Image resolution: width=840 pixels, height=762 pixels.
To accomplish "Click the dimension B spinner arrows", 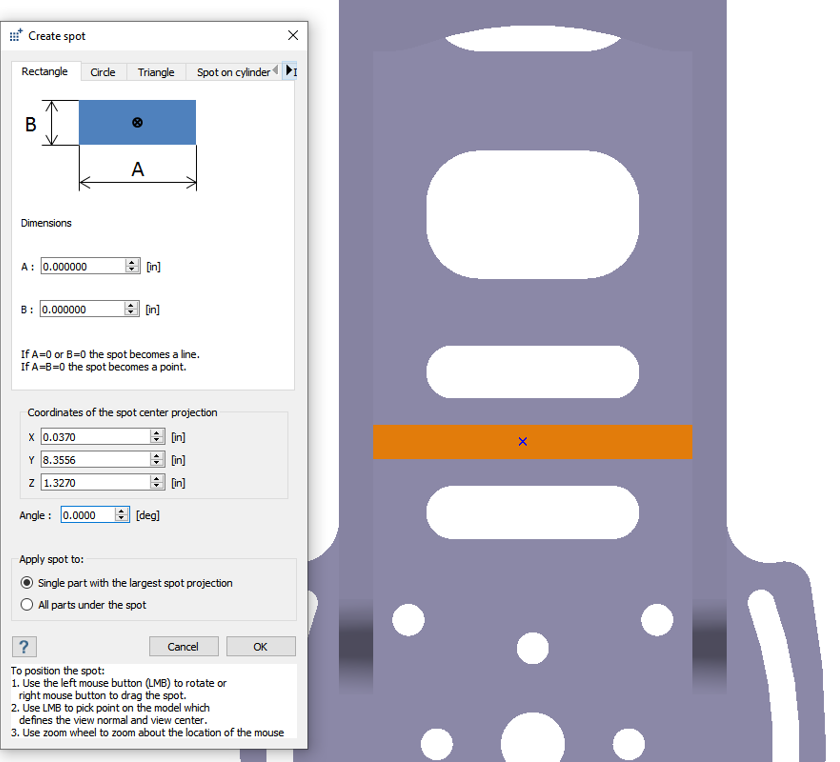I will coord(132,310).
